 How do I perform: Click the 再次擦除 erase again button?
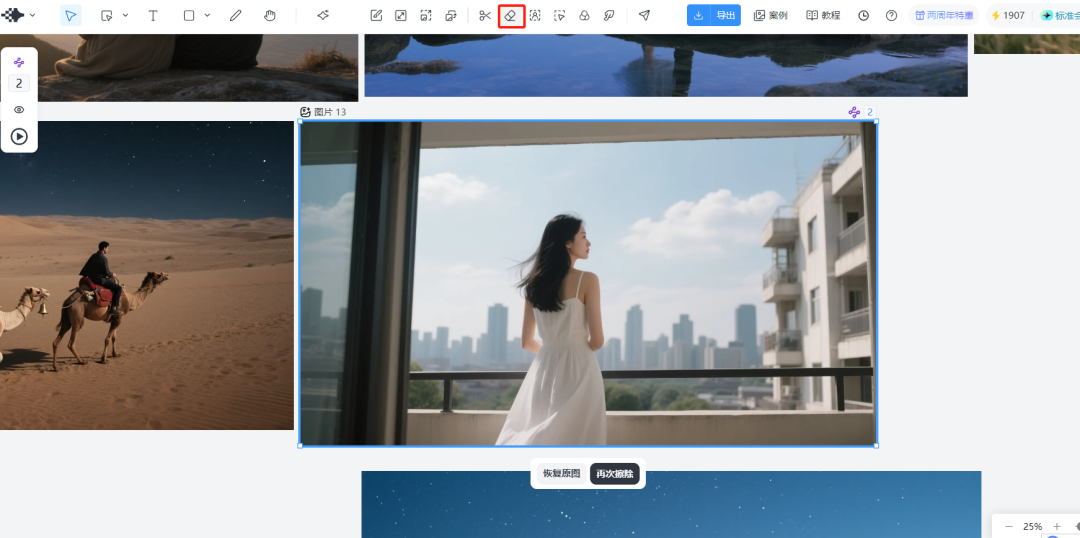614,474
